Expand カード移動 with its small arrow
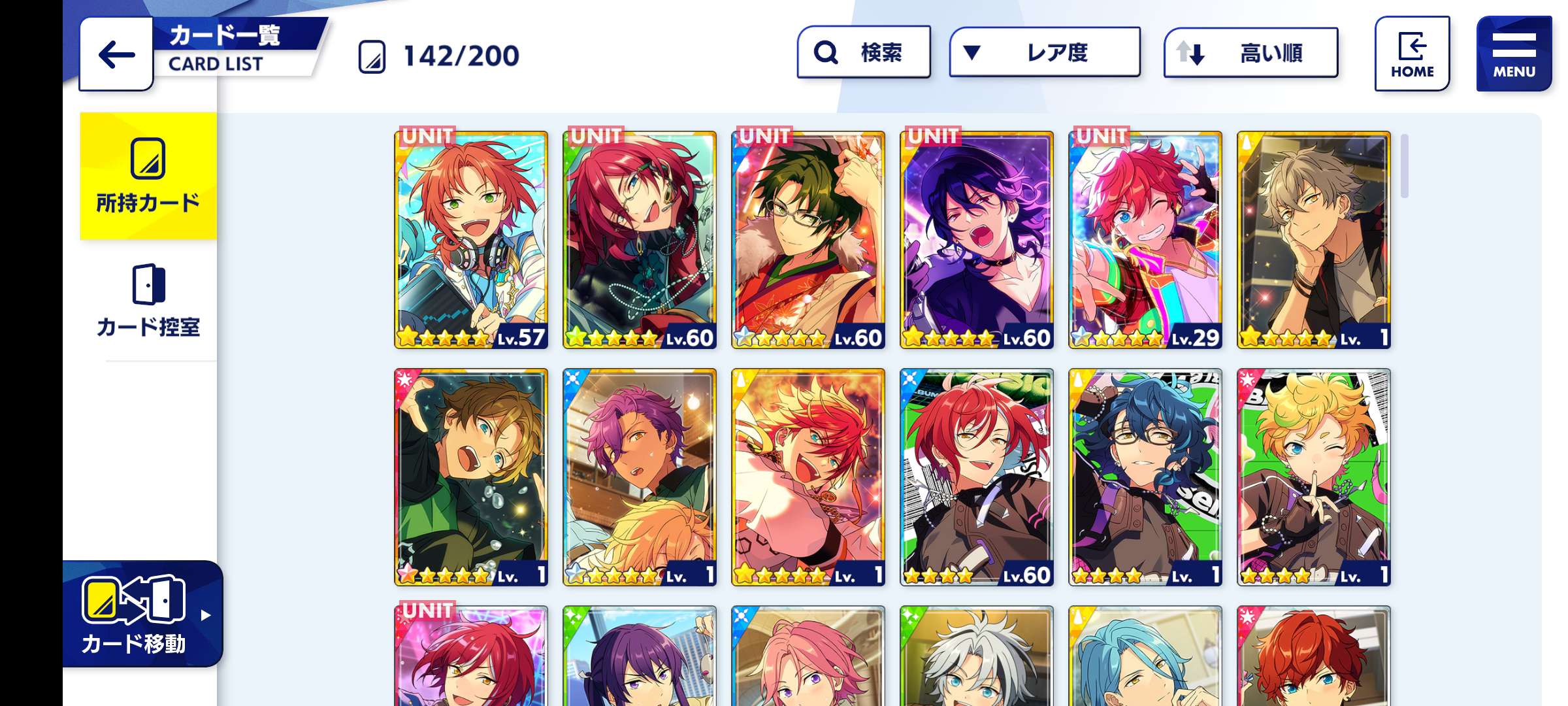 point(206,615)
